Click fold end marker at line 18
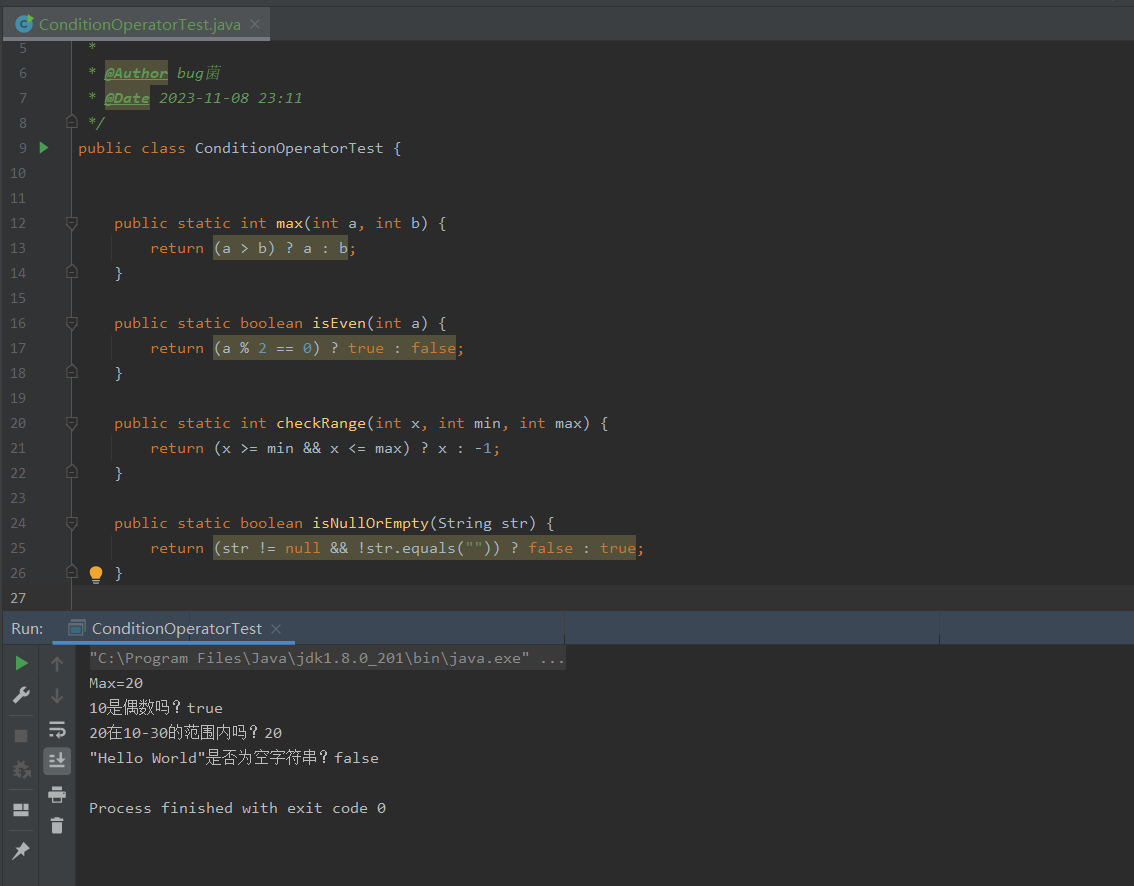 tap(72, 372)
